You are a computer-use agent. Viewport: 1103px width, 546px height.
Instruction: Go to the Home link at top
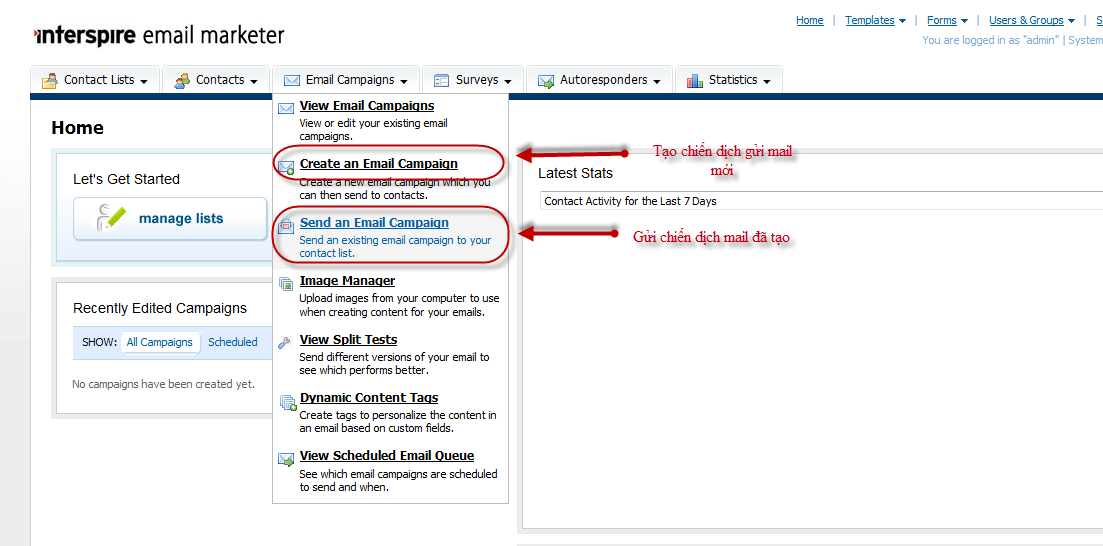pyautogui.click(x=809, y=20)
